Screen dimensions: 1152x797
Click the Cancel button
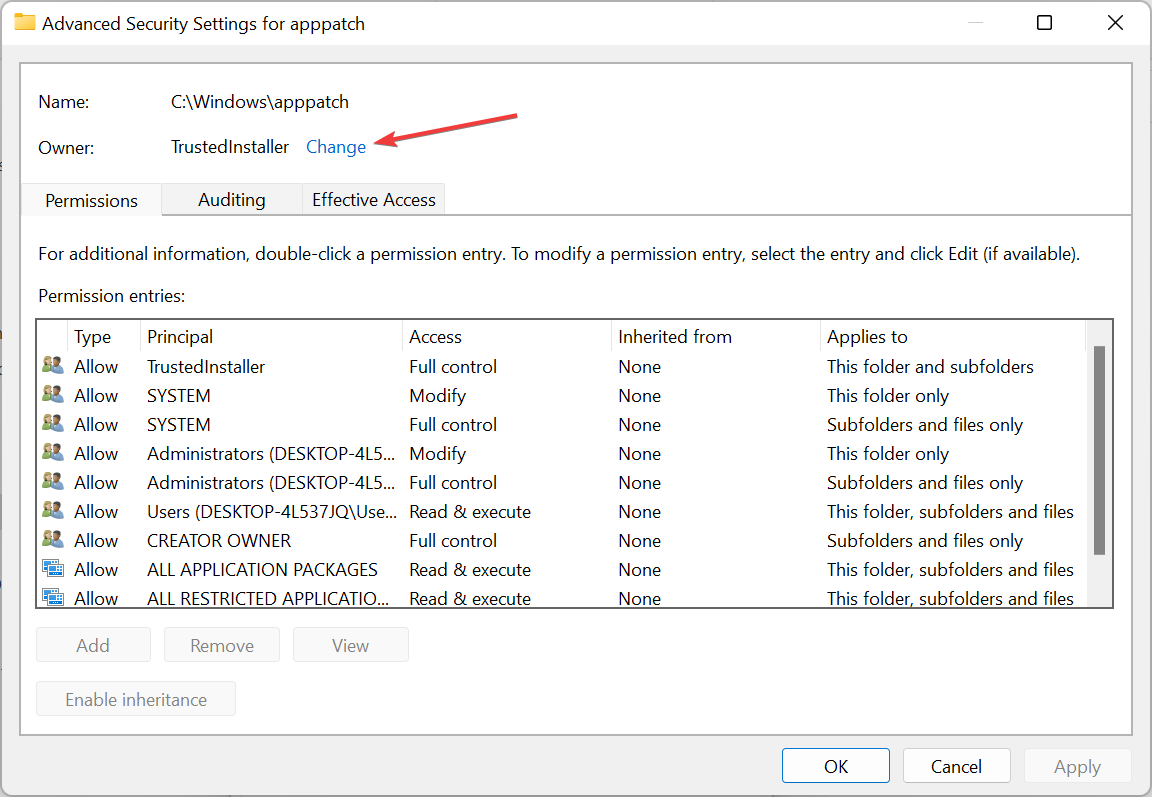957,766
